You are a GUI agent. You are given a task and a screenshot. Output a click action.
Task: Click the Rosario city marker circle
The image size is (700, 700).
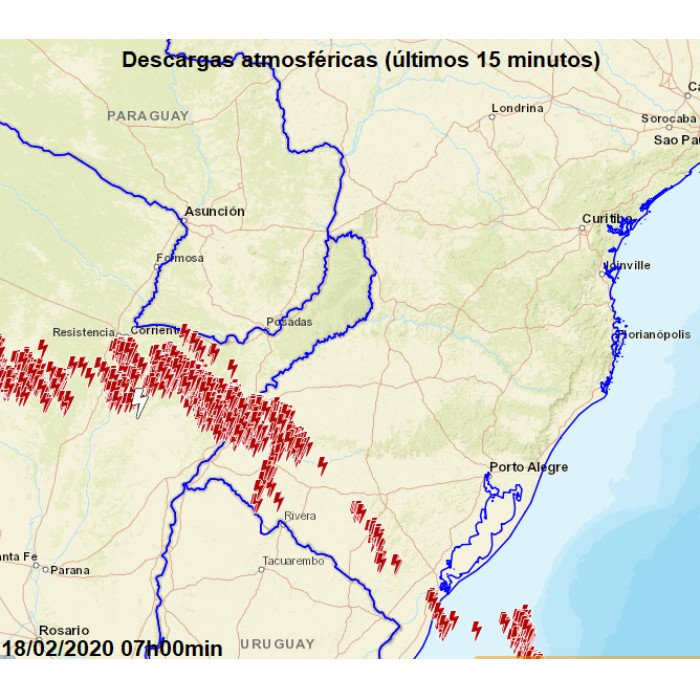tap(33, 639)
